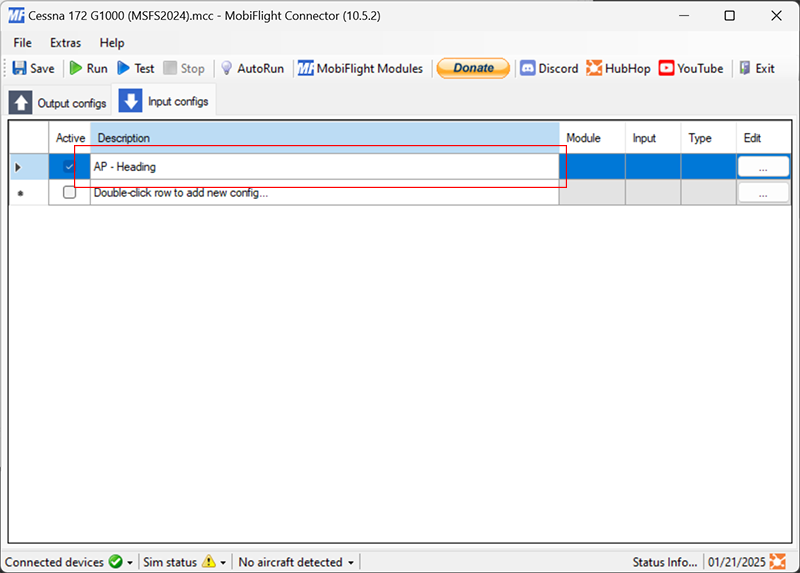Click the blue Test arrow
The image size is (800, 573).
tap(123, 68)
